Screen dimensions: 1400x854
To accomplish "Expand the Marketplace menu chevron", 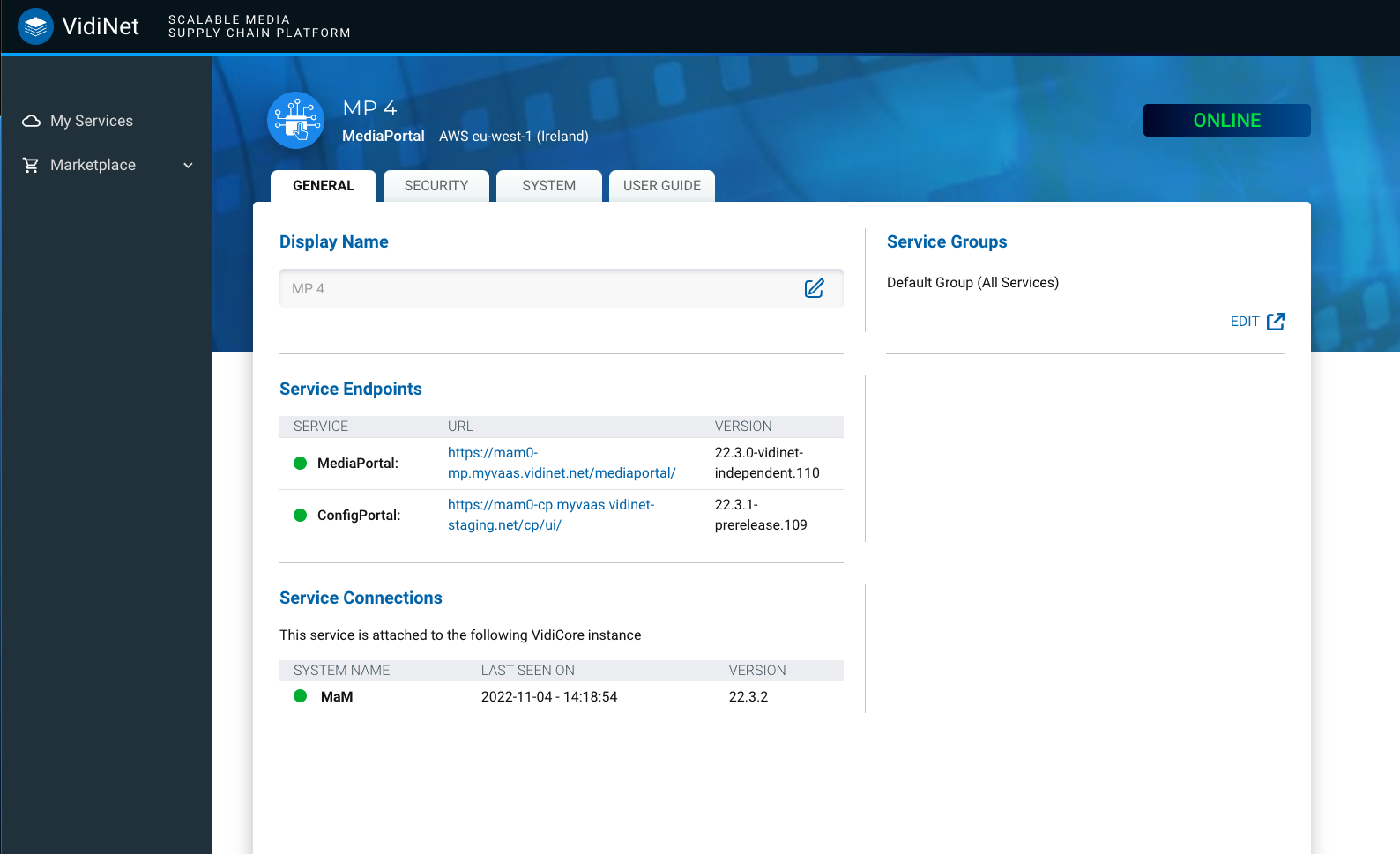I will point(188,165).
